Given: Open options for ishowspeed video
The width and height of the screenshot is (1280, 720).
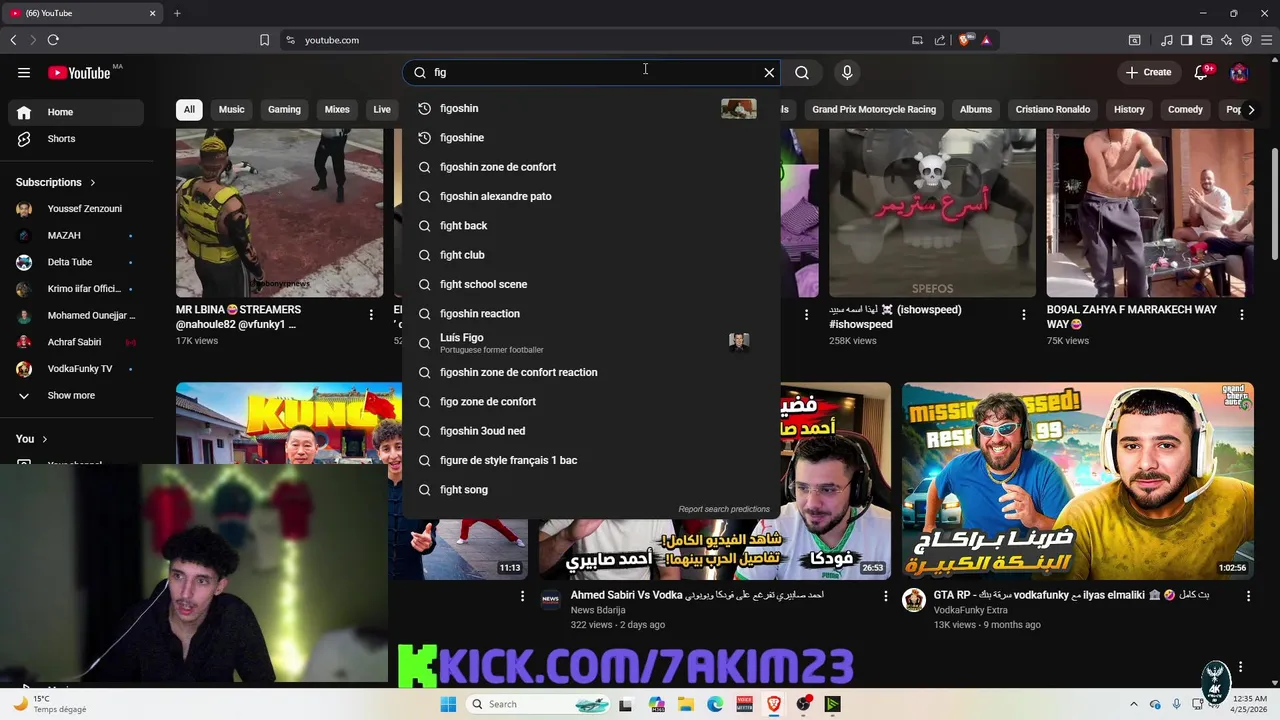Looking at the screenshot, I should [x=1023, y=315].
